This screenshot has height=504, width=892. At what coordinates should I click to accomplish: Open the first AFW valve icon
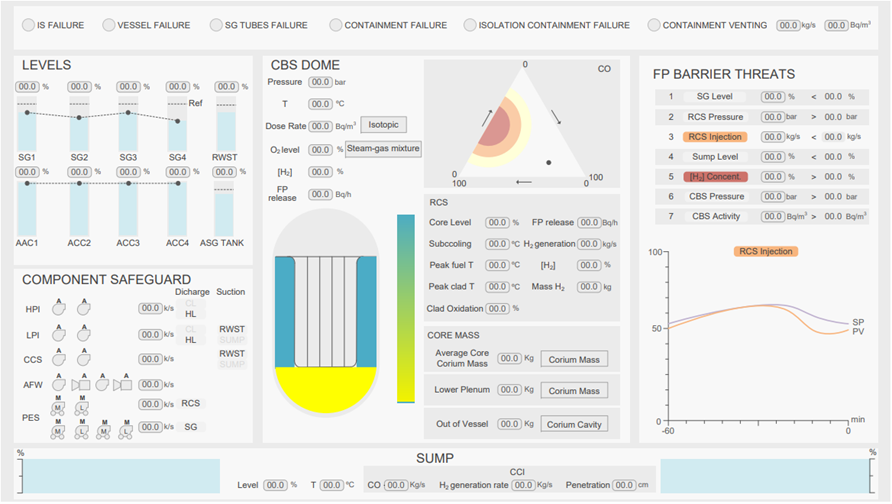[x=80, y=384]
